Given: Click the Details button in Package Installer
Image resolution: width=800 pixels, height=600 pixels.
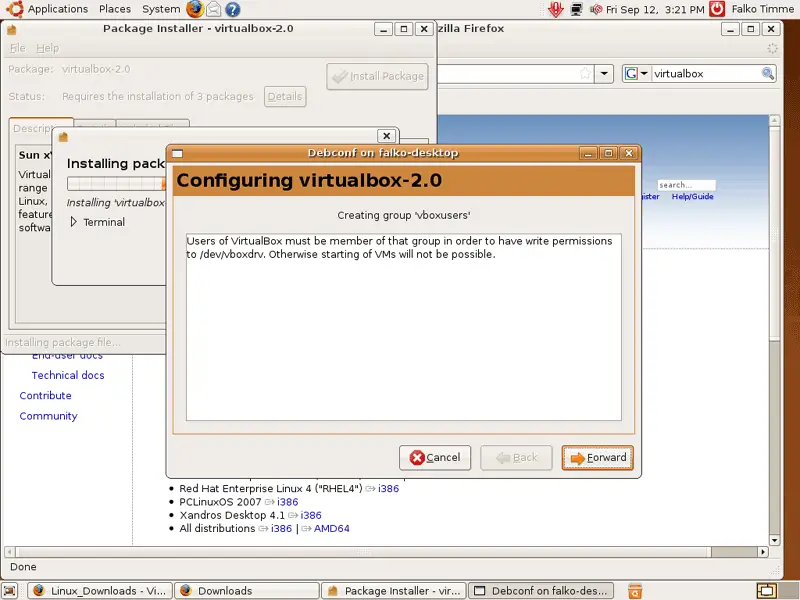Looking at the screenshot, I should pyautogui.click(x=285, y=96).
